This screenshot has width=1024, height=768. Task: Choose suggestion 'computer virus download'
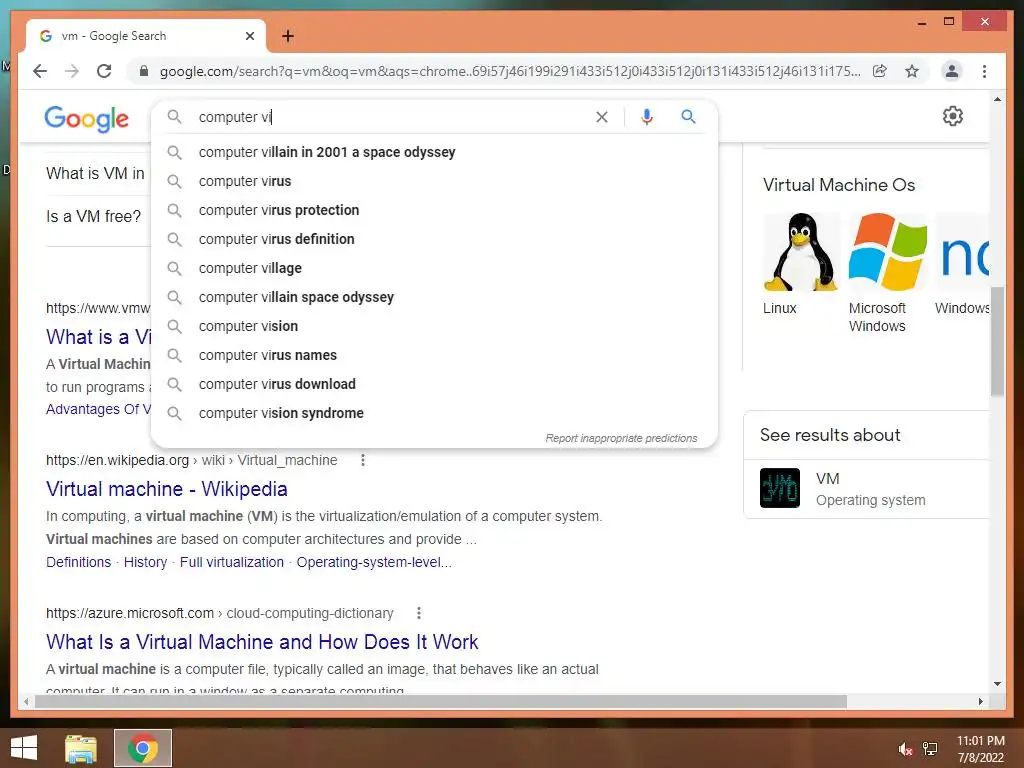[x=434, y=384]
